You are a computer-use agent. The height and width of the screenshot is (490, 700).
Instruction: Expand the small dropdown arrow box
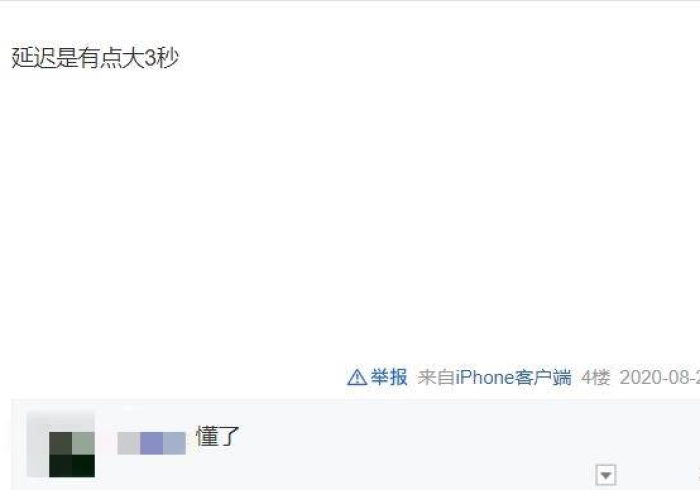(606, 475)
